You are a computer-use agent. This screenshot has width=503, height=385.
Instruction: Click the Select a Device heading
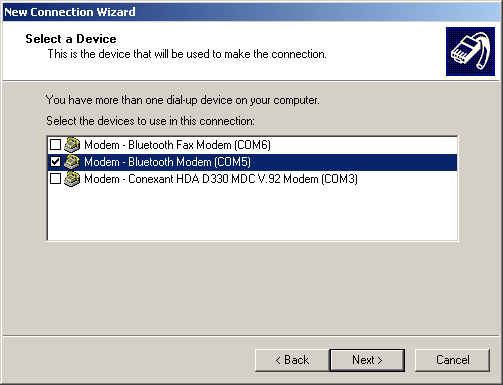coord(71,39)
